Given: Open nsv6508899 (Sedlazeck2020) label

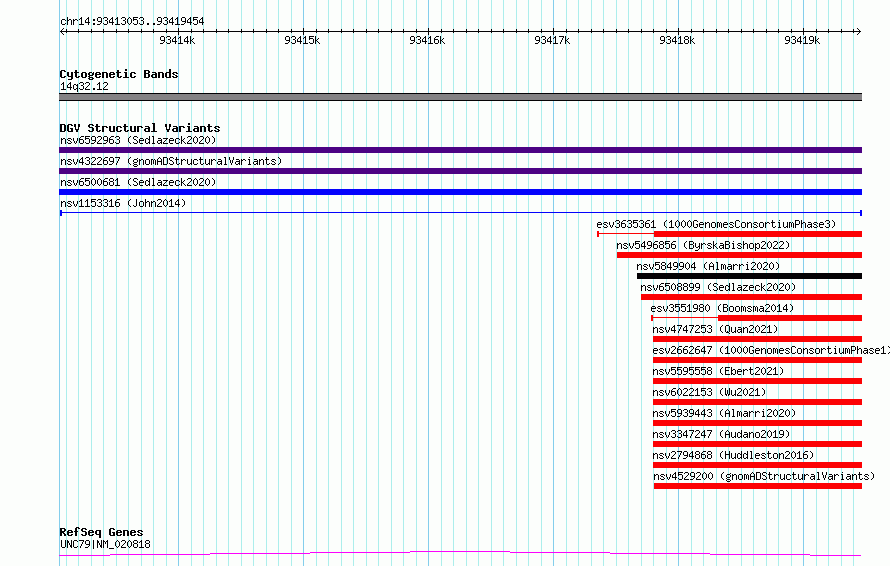Looking at the screenshot, I should (718, 287).
